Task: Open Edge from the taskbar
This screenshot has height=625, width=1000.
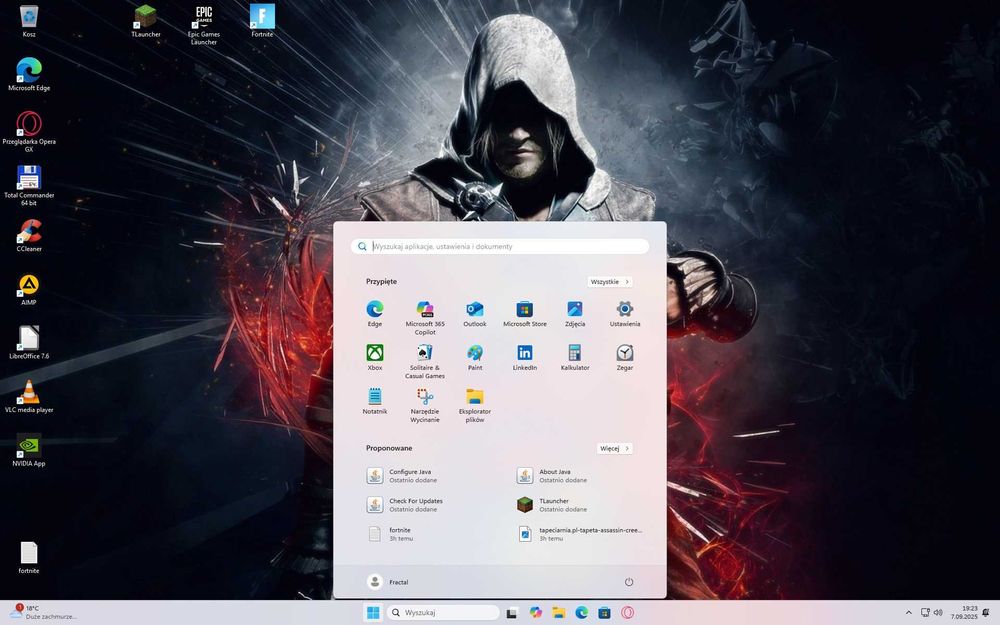Action: (582, 612)
